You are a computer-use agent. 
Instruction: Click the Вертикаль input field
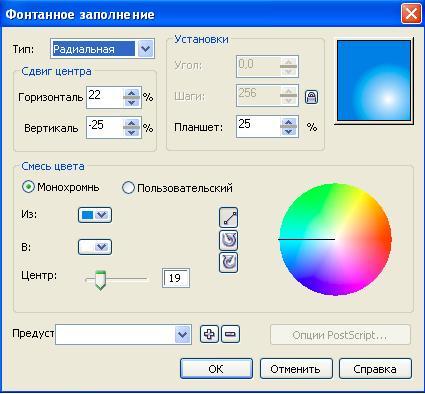click(x=105, y=127)
